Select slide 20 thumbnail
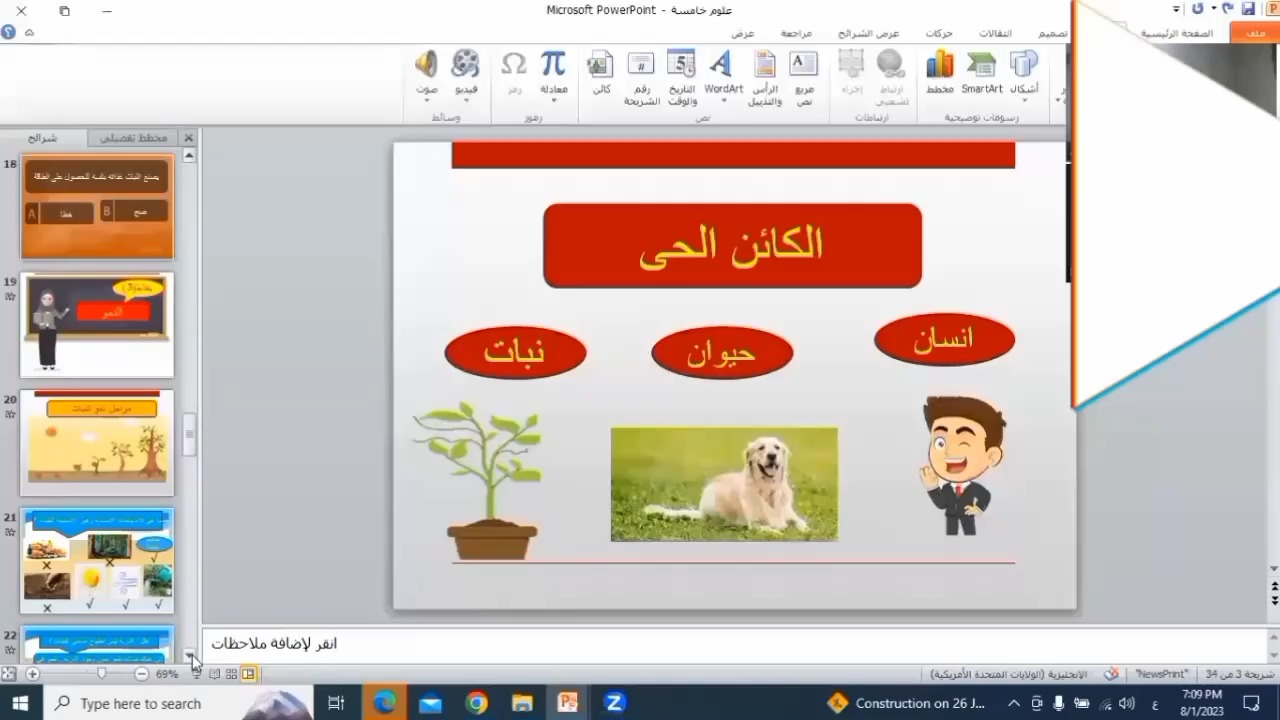 click(97, 442)
